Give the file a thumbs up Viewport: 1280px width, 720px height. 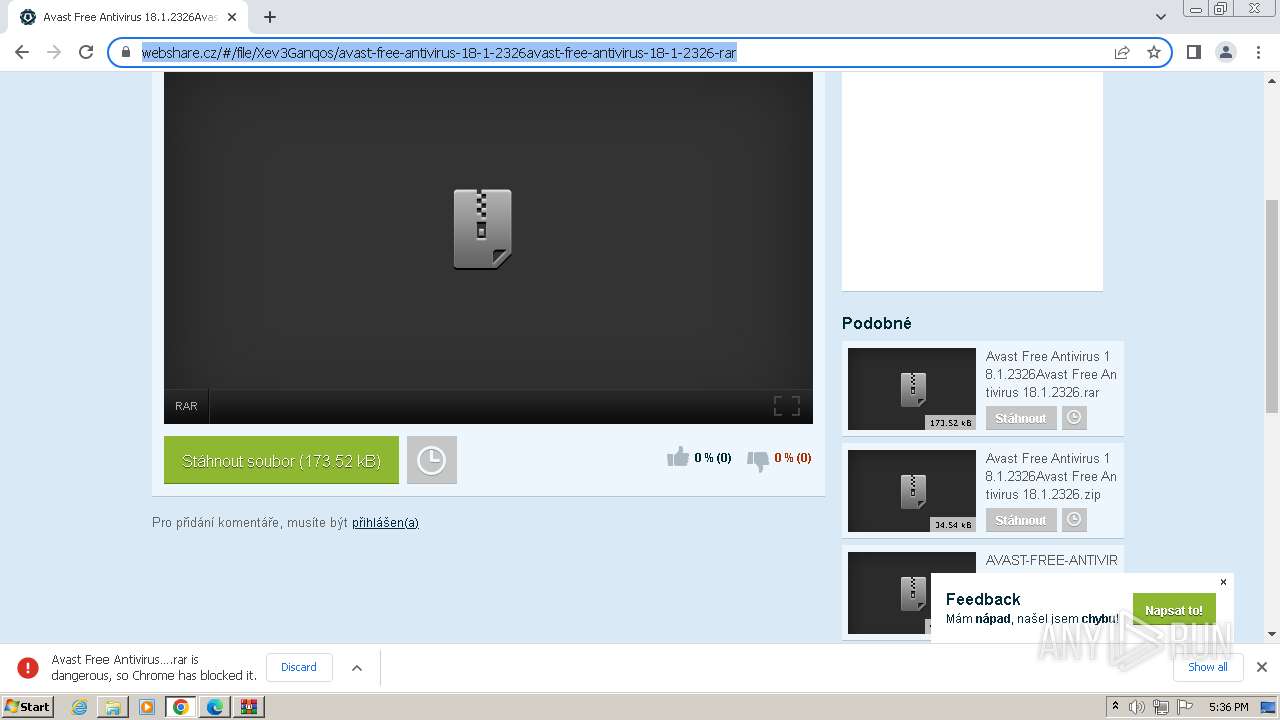click(679, 457)
